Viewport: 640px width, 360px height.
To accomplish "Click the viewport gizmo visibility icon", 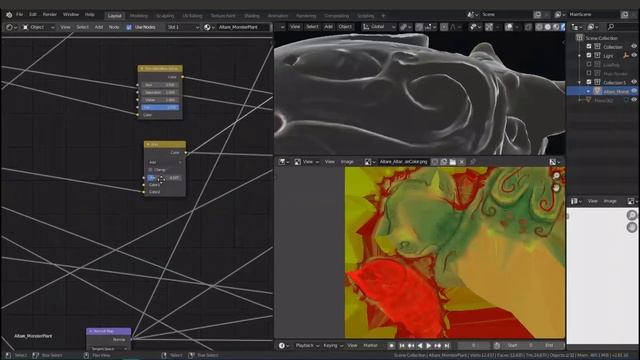I will pos(489,27).
